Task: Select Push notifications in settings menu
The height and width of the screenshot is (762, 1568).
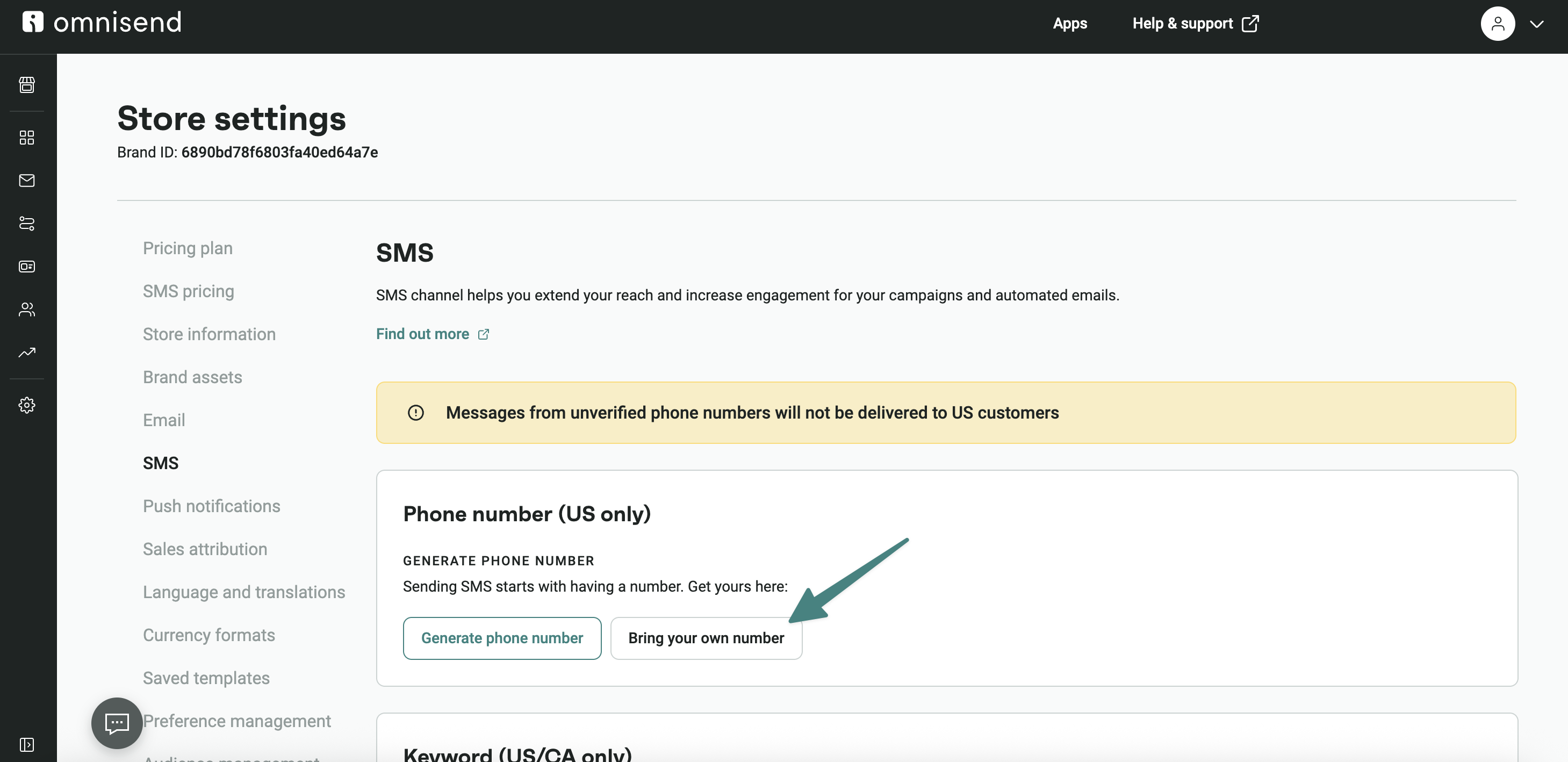Action: 211,506
